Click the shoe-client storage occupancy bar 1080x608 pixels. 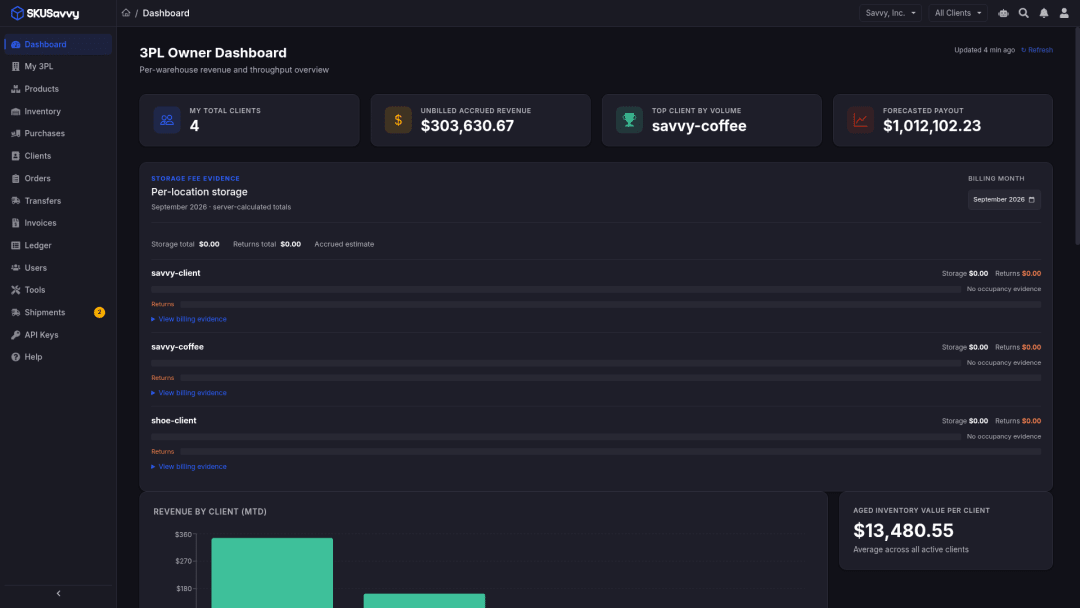coord(556,437)
